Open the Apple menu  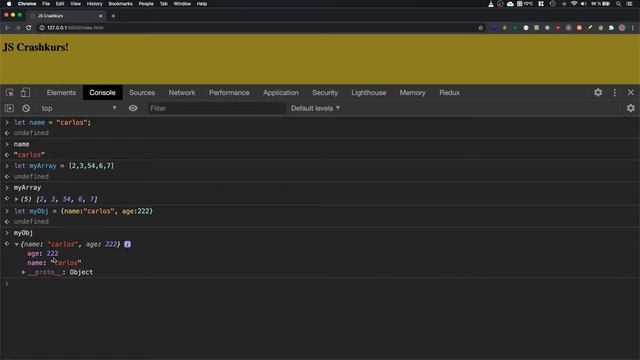point(9,4)
